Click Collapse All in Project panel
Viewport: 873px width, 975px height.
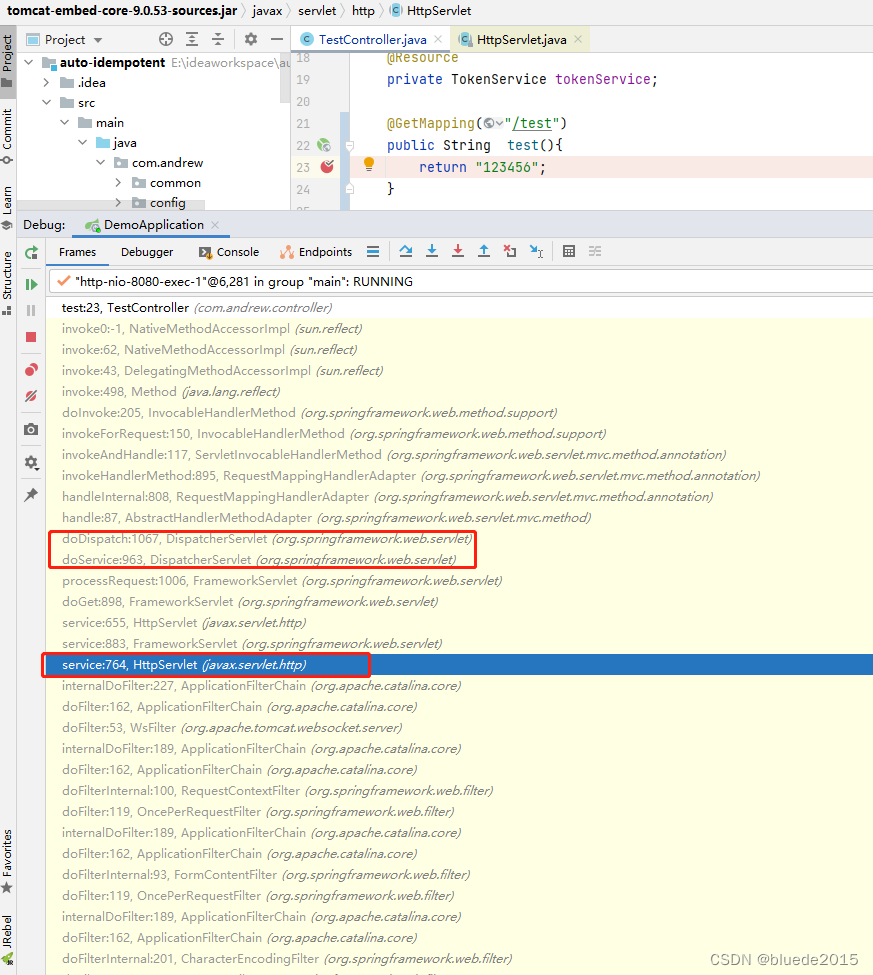(218, 40)
